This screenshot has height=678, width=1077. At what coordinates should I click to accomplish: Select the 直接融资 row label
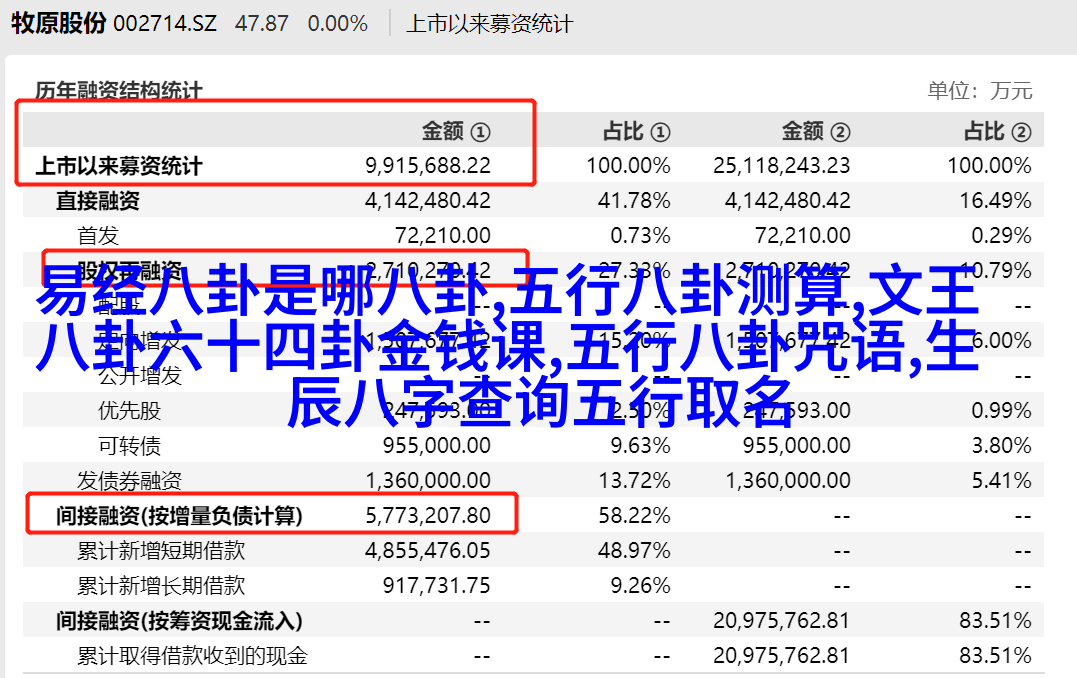[x=98, y=201]
